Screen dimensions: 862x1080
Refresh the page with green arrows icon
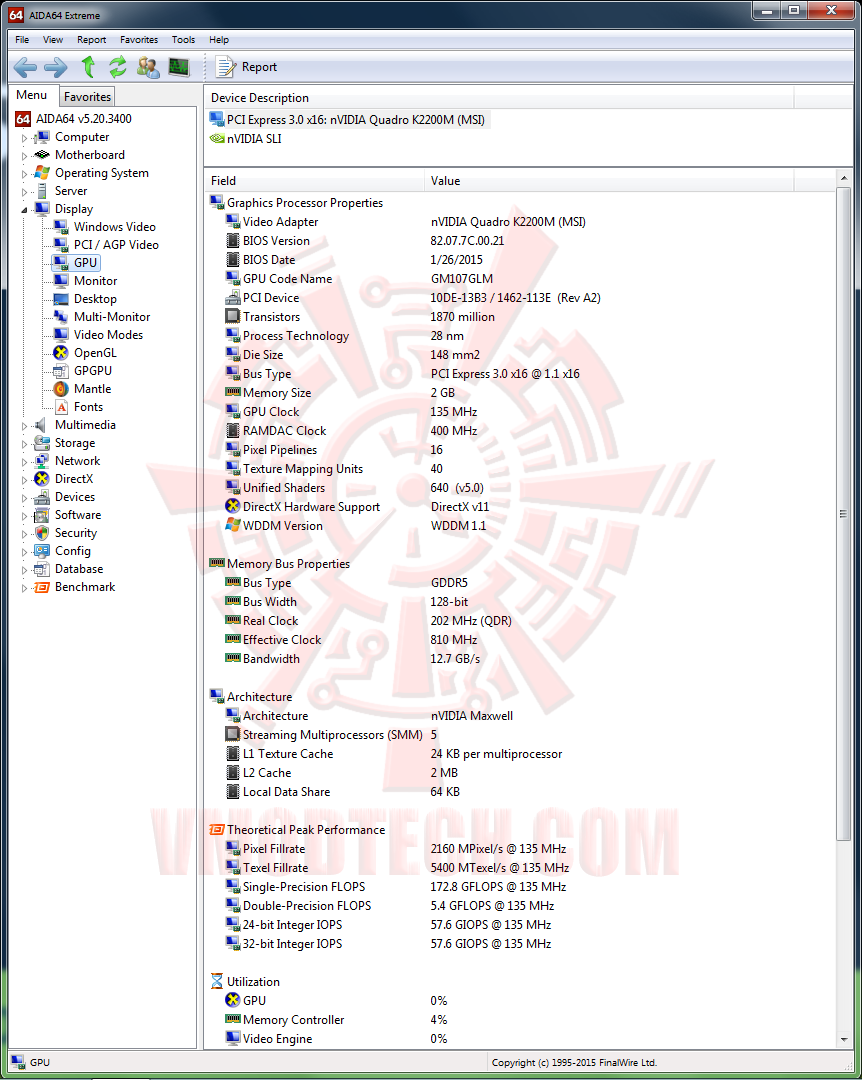point(118,67)
